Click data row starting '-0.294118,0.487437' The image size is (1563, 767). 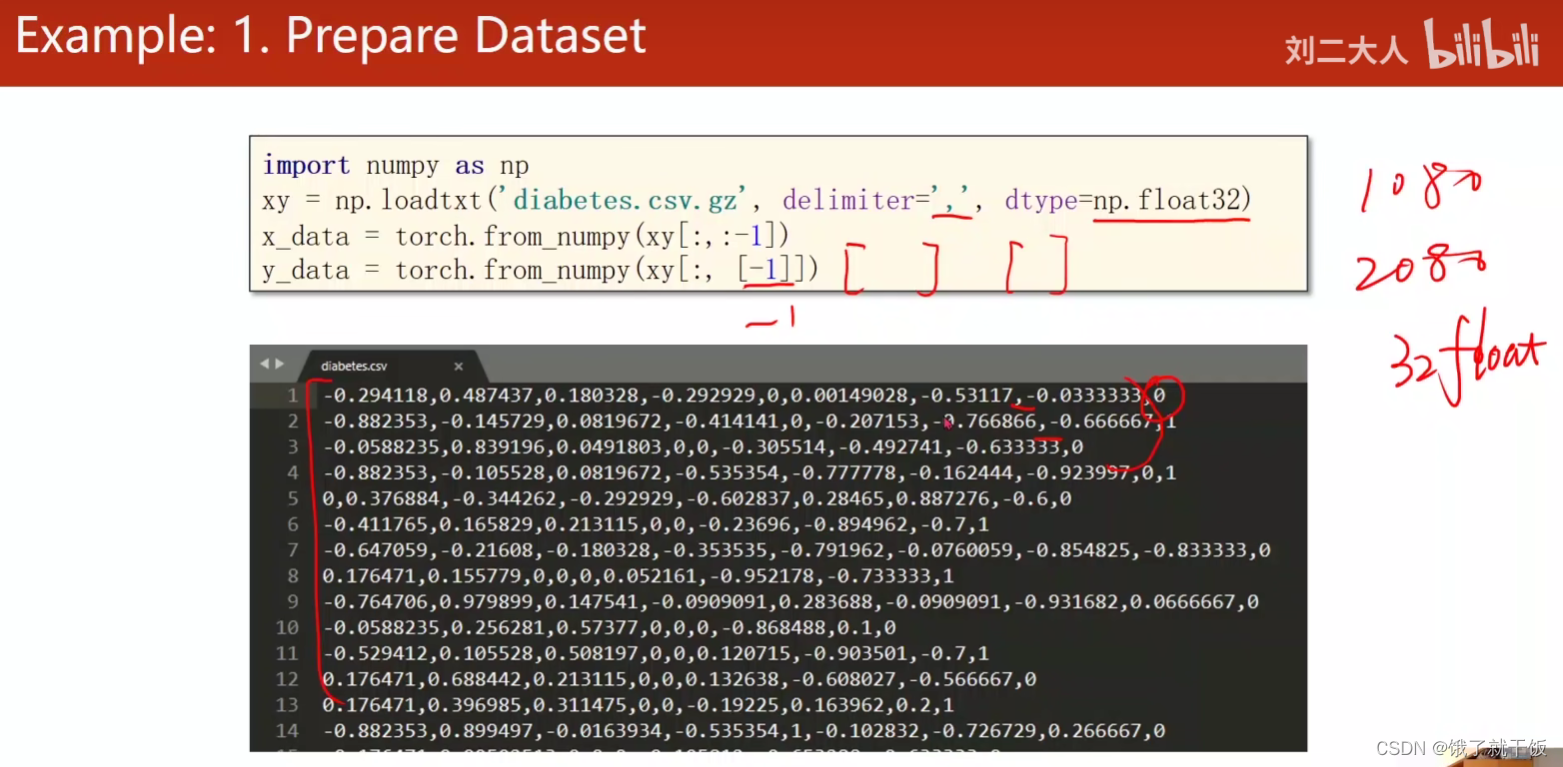click(743, 395)
